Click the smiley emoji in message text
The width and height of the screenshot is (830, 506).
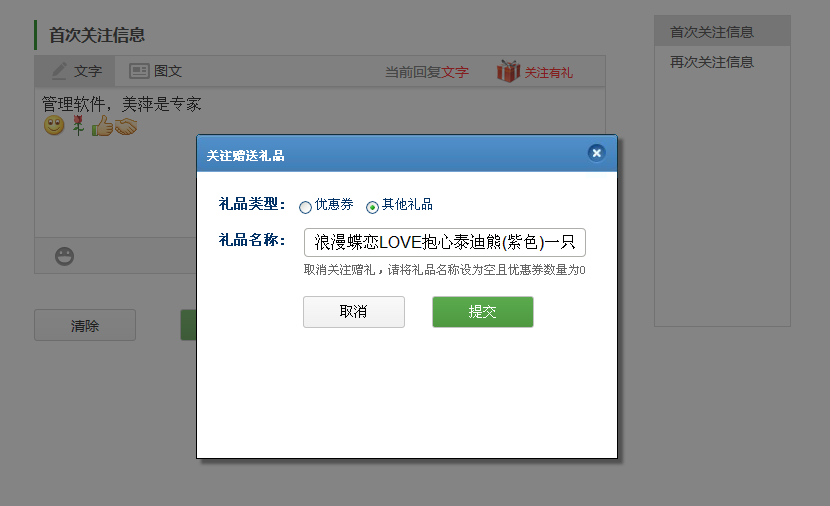coord(54,125)
